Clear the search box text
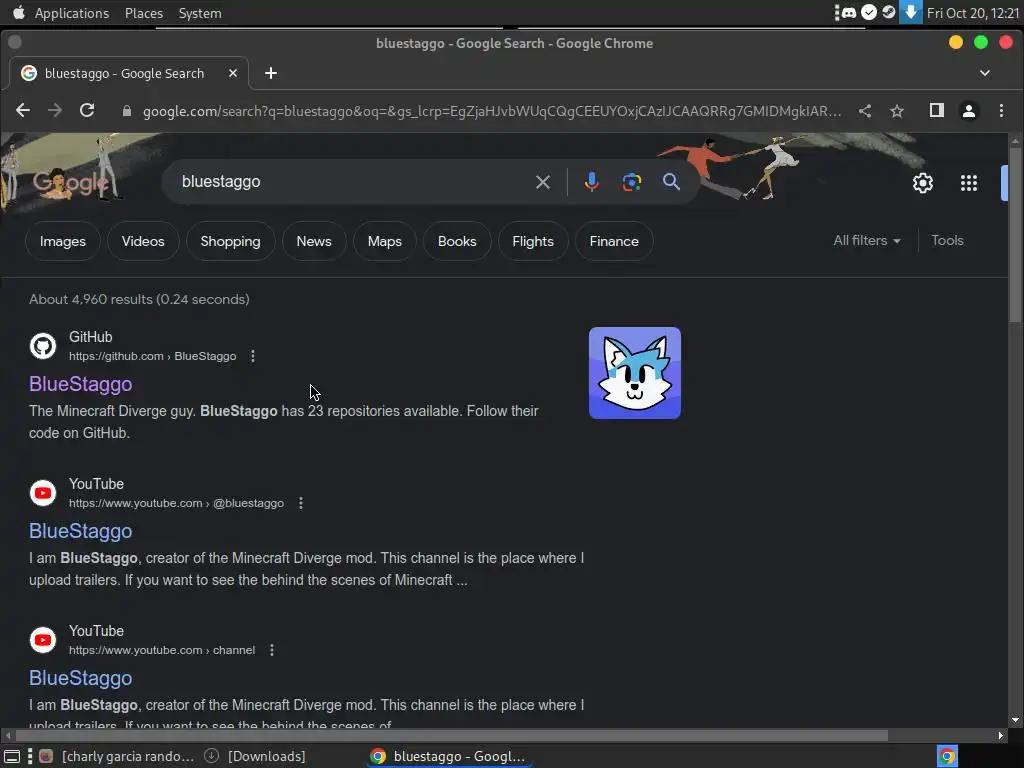 tap(543, 182)
